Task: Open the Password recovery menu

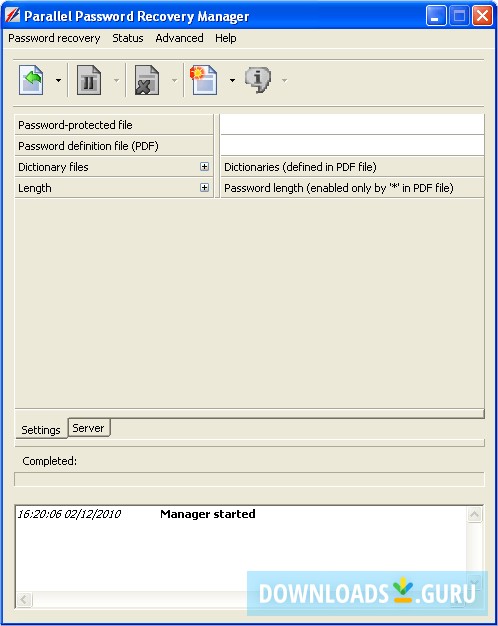Action: (x=54, y=38)
